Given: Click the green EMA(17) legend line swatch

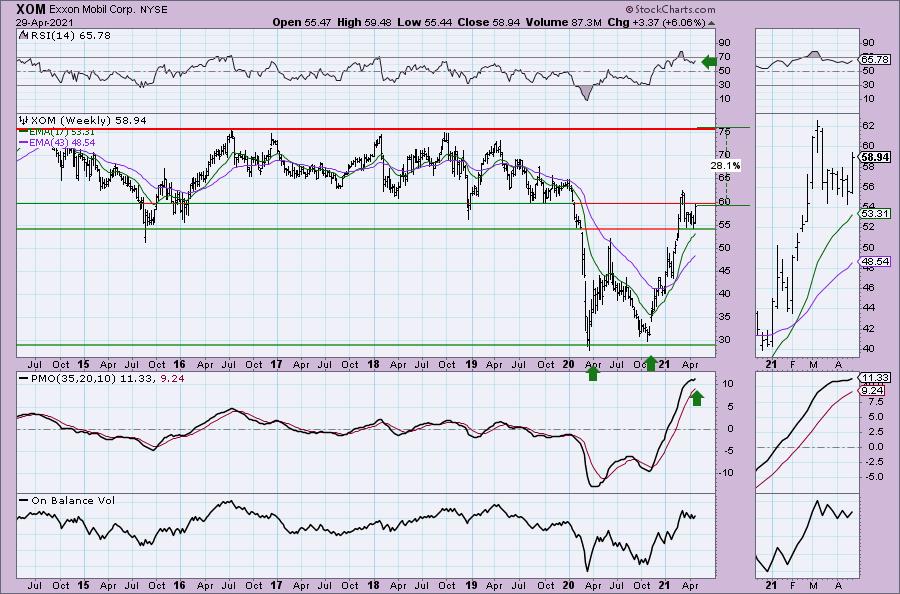Looking at the screenshot, I should pos(24,132).
